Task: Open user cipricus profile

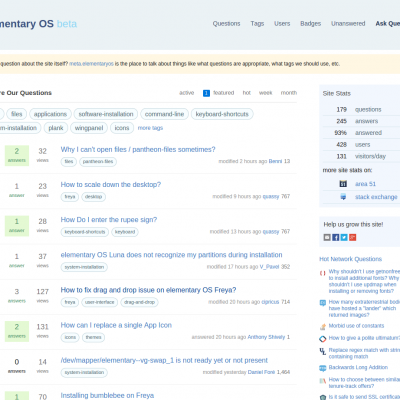Action: 270,302
